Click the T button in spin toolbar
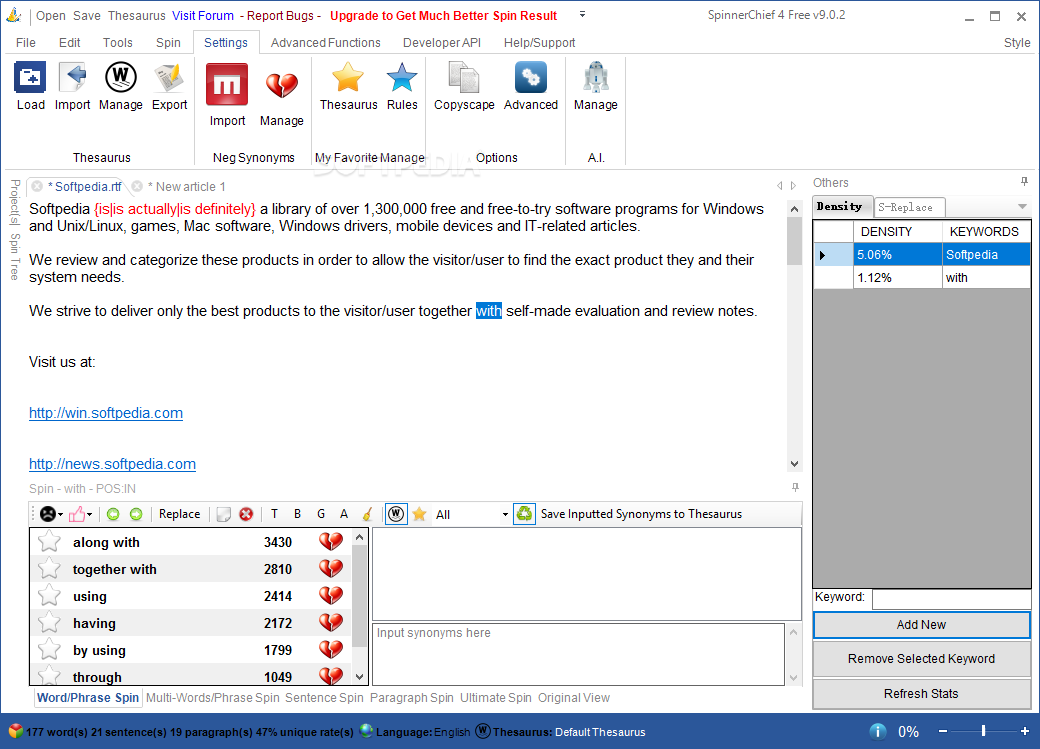Viewport: 1040px width, 749px height. (x=274, y=514)
